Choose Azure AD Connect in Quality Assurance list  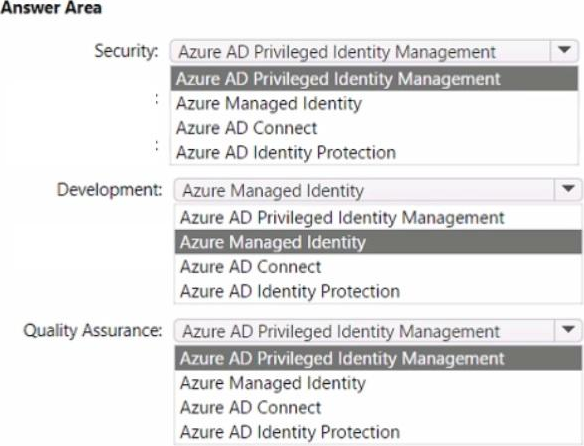click(x=378, y=408)
